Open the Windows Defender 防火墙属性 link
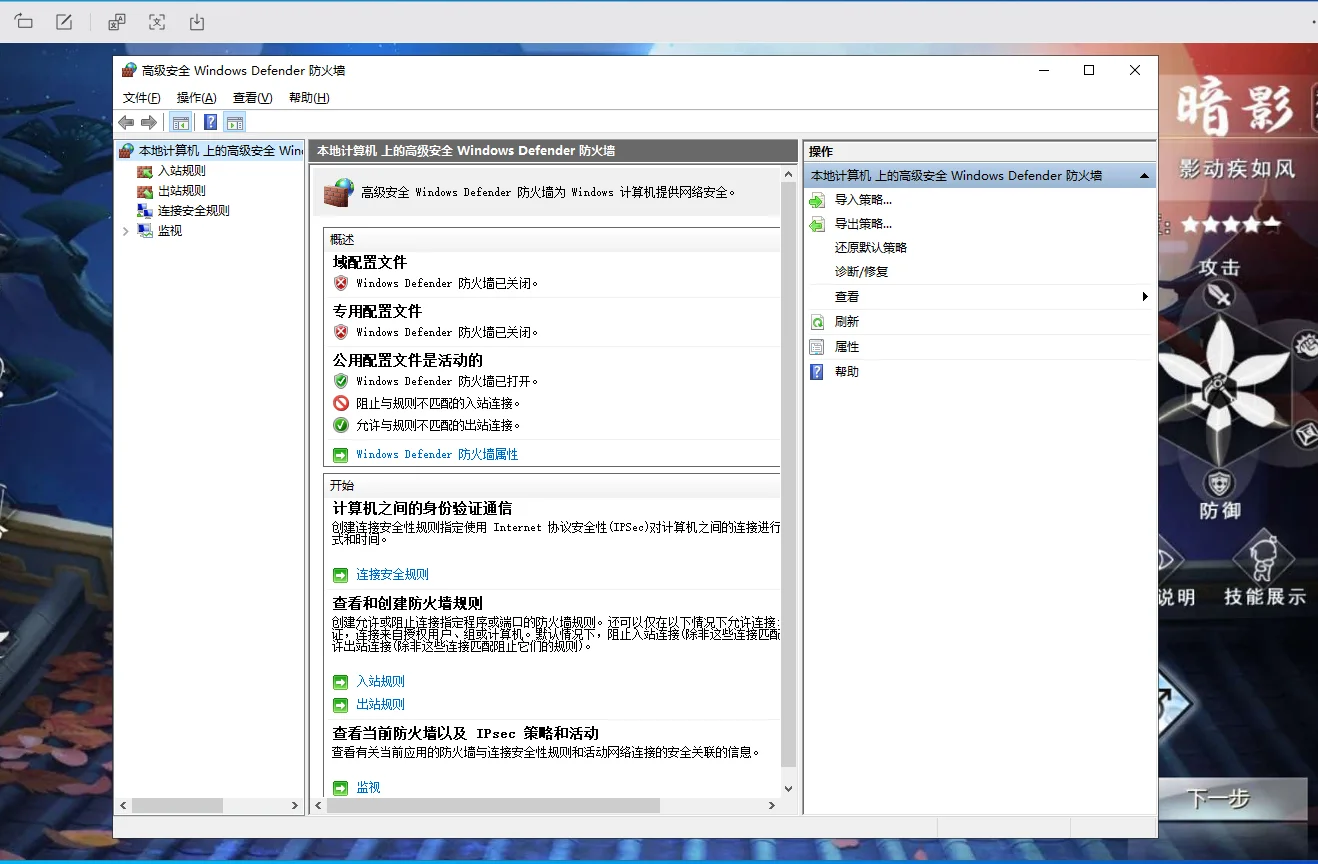This screenshot has height=864, width=1318. tap(437, 454)
